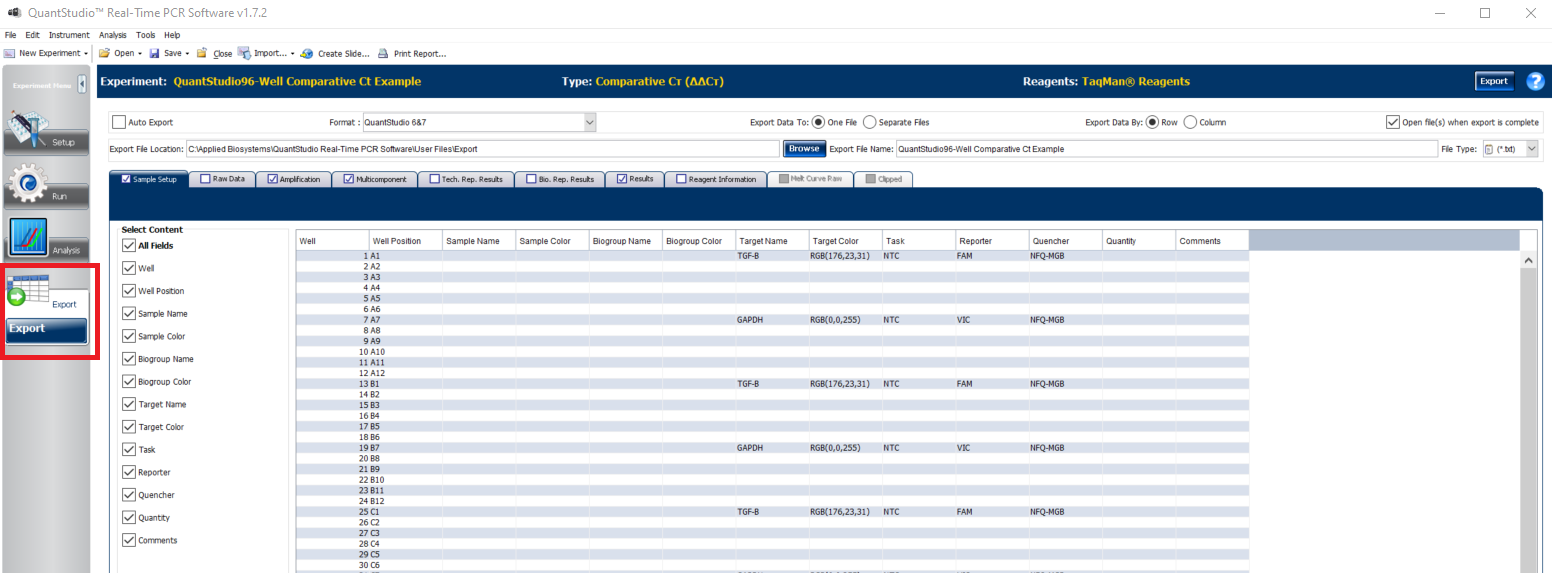Image resolution: width=1552 pixels, height=573 pixels.
Task: Click the Import toolbar icon
Action: 244,53
